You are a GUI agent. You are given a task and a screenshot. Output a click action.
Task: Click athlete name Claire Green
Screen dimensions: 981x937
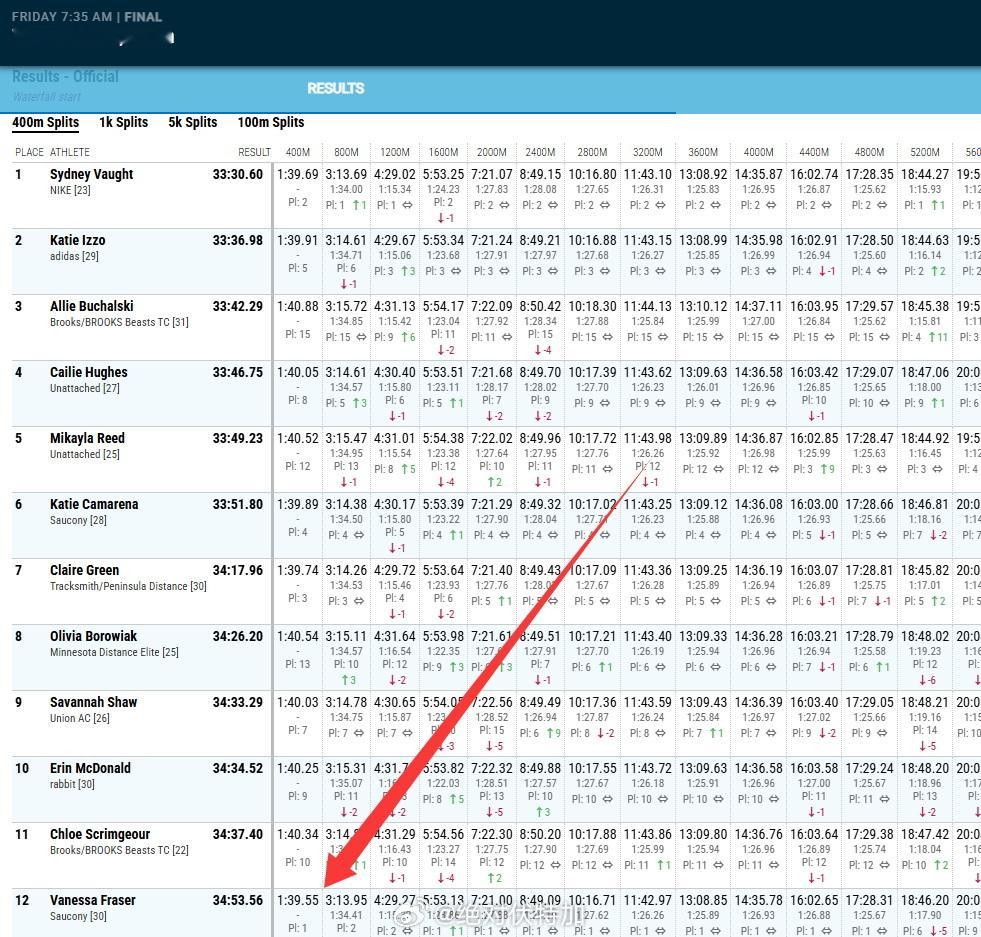tap(84, 570)
